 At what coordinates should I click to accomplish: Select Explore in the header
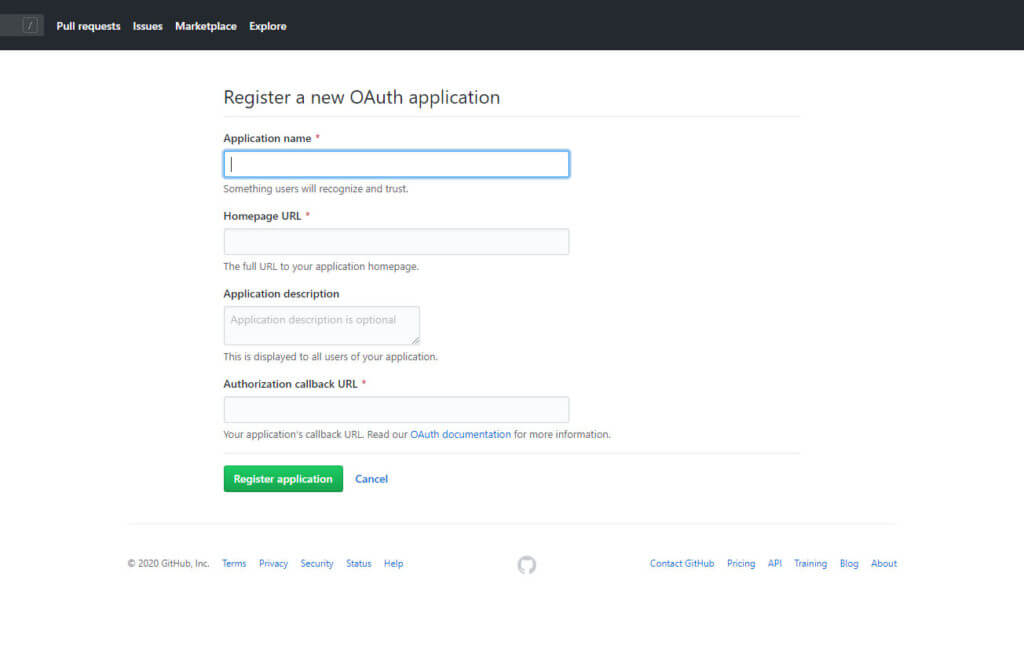pos(268,26)
